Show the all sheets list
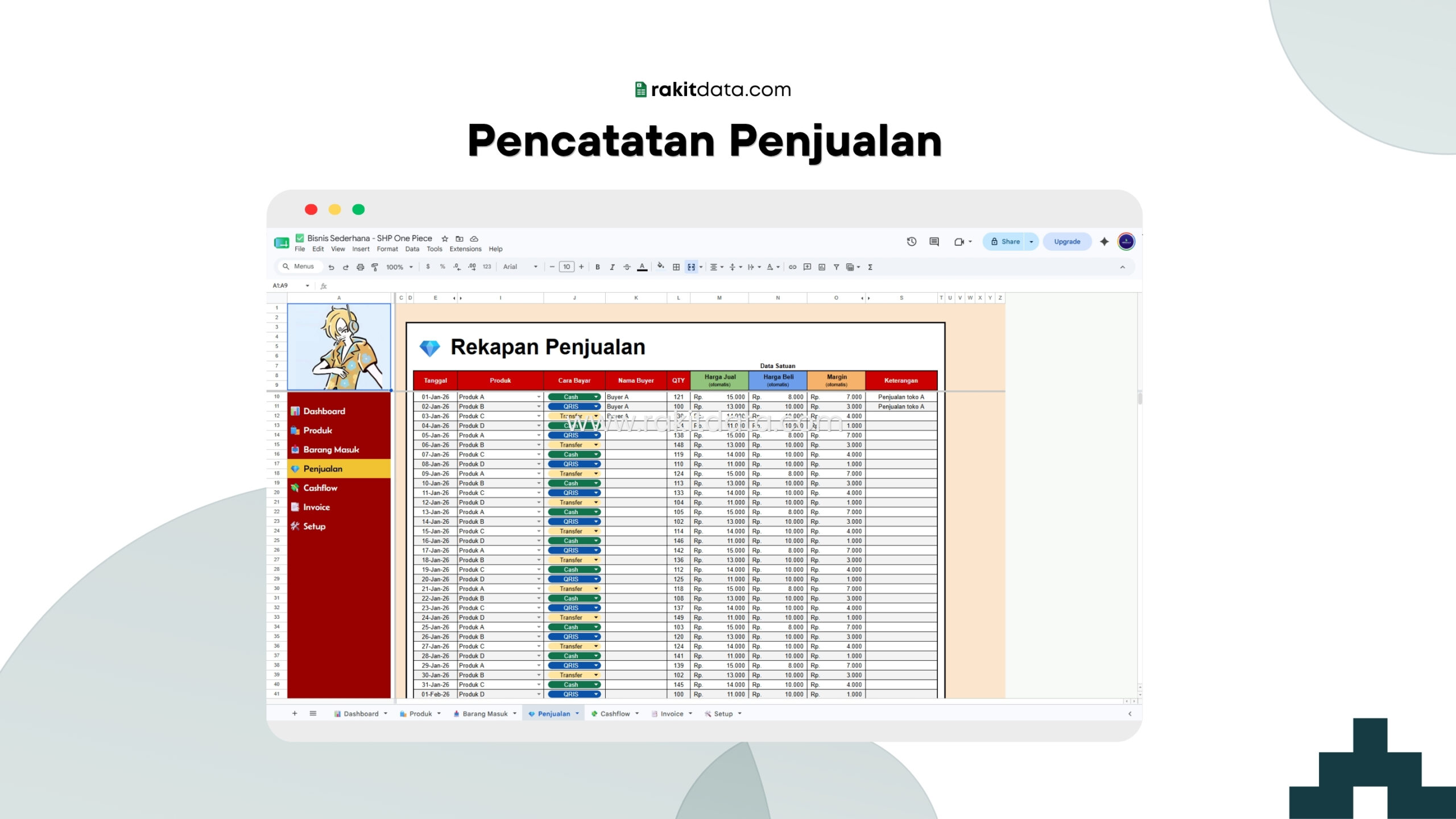The image size is (1456, 819). [313, 714]
